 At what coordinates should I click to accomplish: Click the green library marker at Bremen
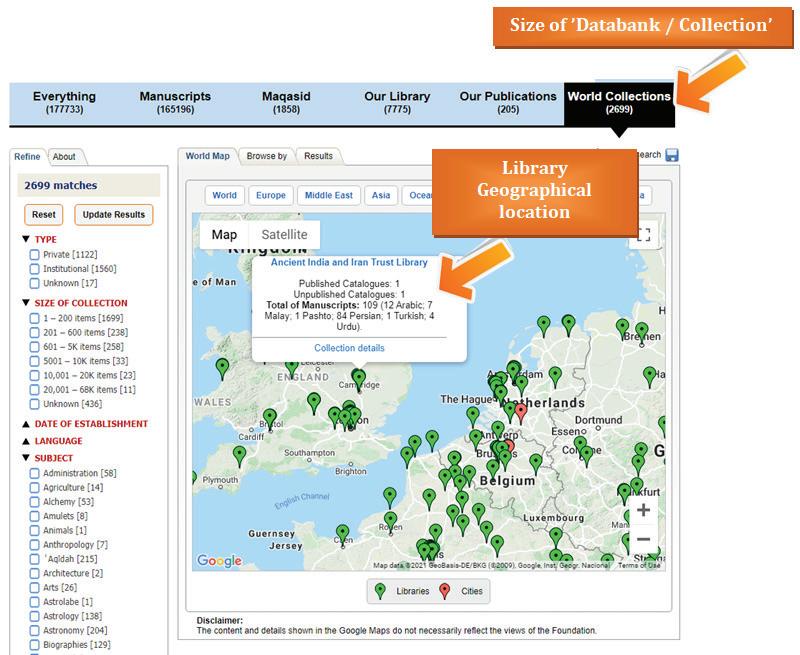642,333
